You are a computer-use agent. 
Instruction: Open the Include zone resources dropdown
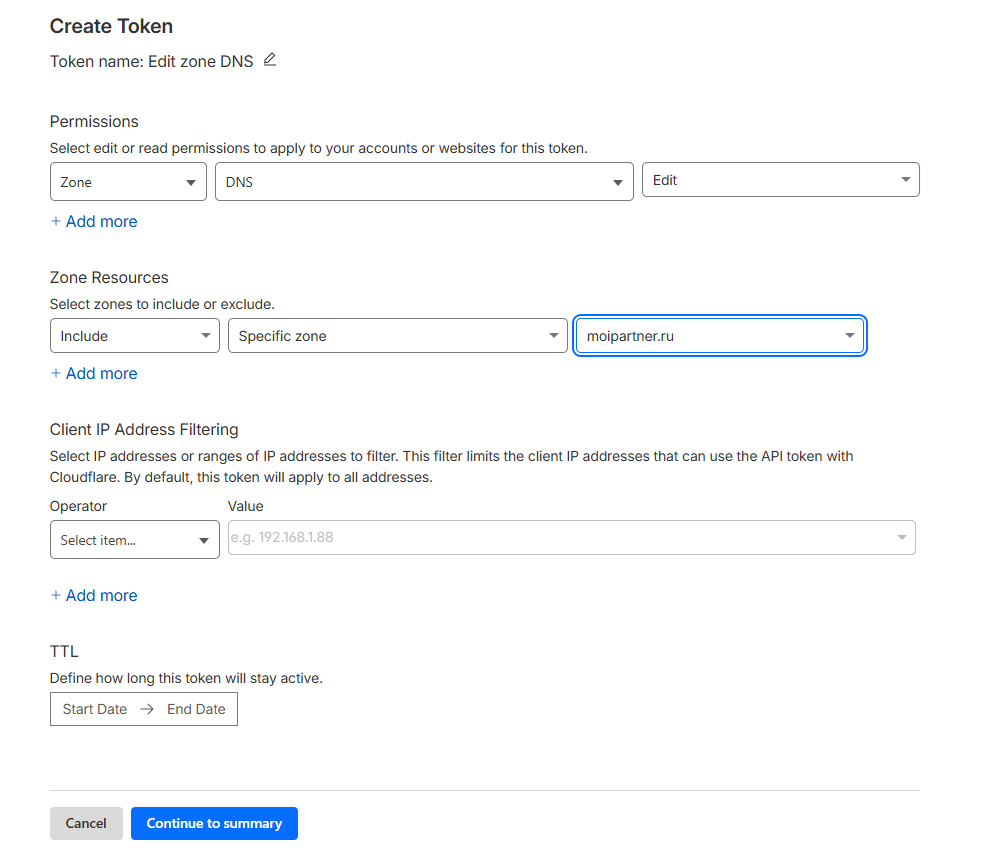(x=134, y=336)
